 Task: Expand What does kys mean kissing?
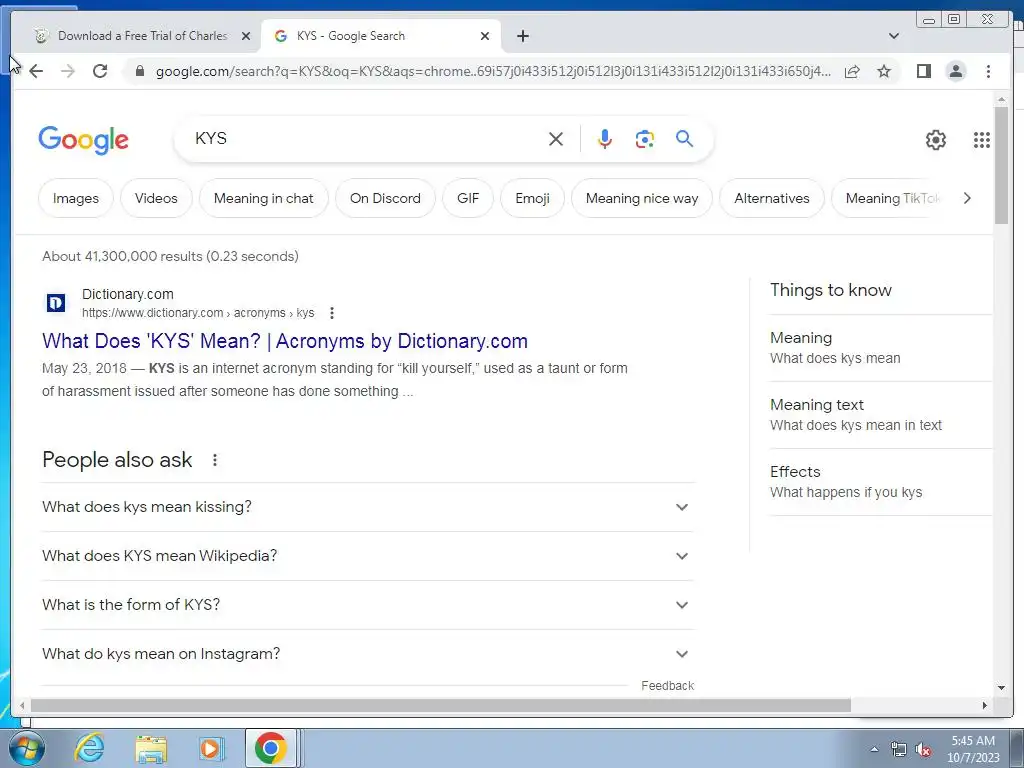coord(368,507)
